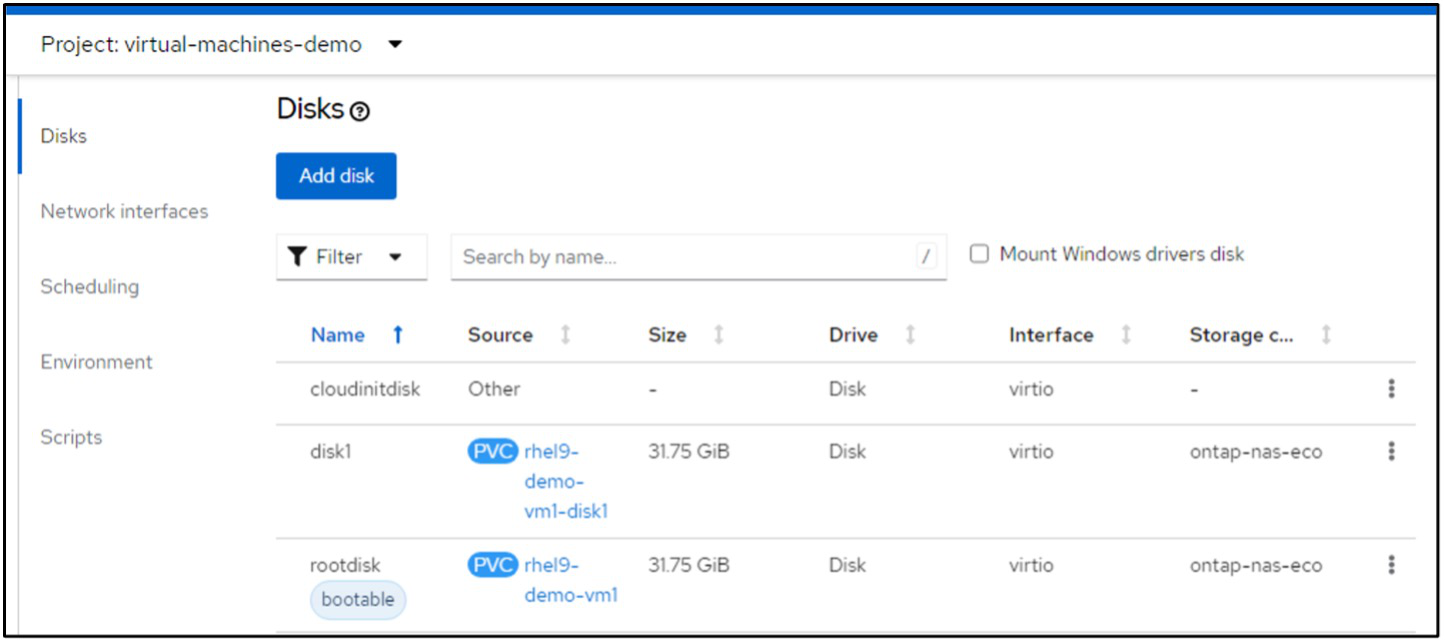Select the Environment tab
Viewport: 1445px width, 641px height.
click(96, 362)
